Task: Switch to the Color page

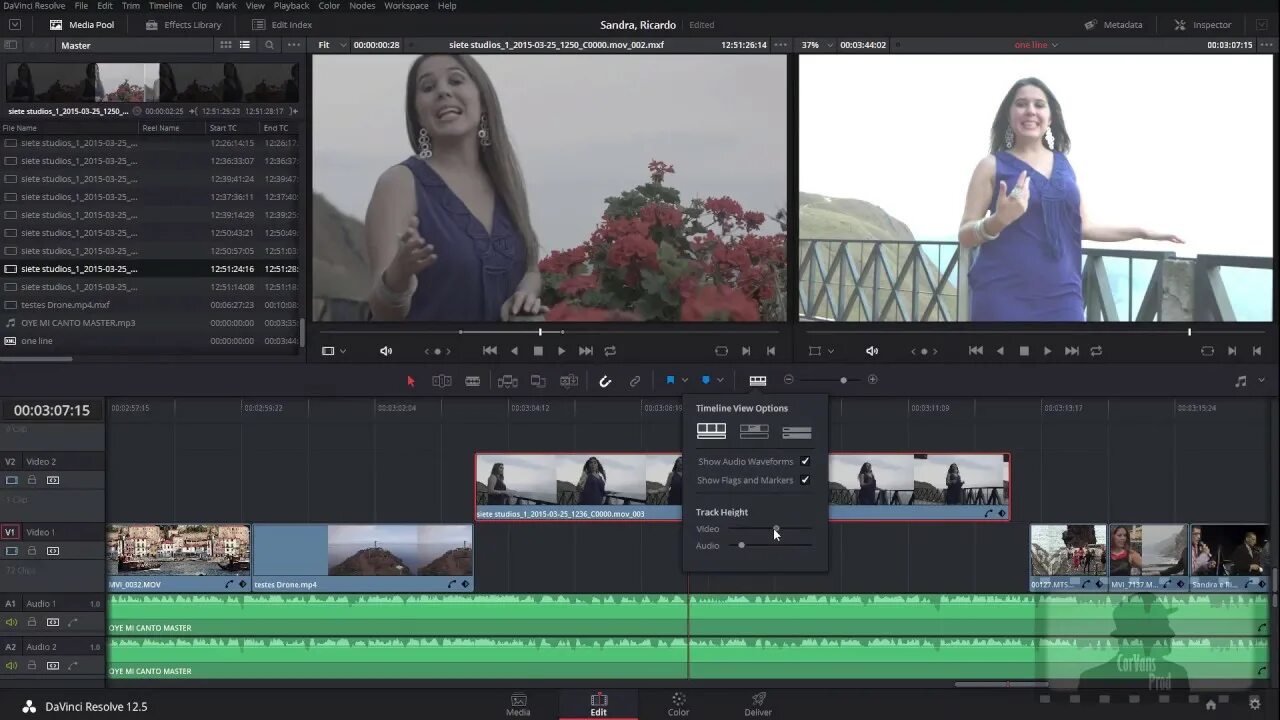Action: (x=678, y=704)
